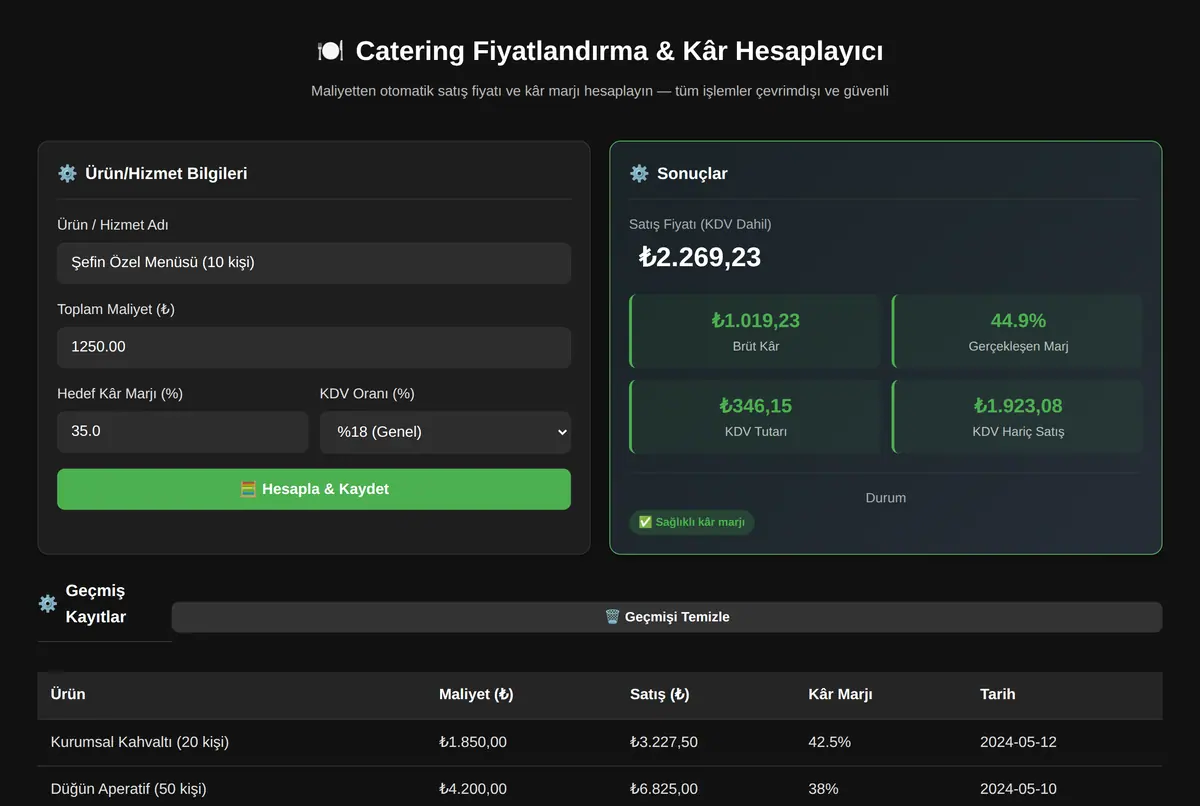The width and height of the screenshot is (1200, 806).
Task: Open the KDV Oranı dropdown
Action: [445, 432]
